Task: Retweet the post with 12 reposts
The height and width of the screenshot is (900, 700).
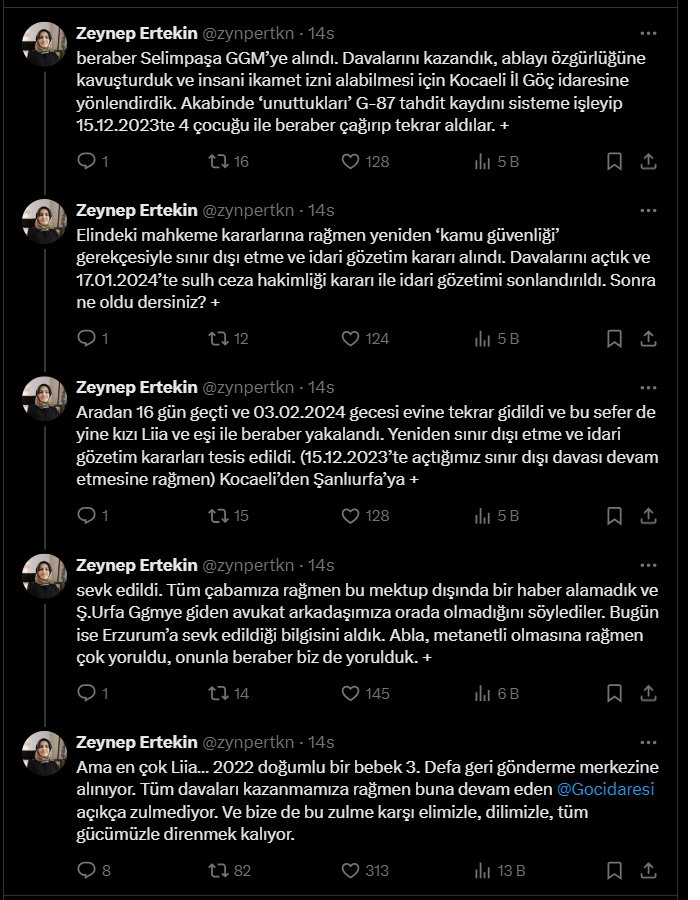Action: [218, 339]
